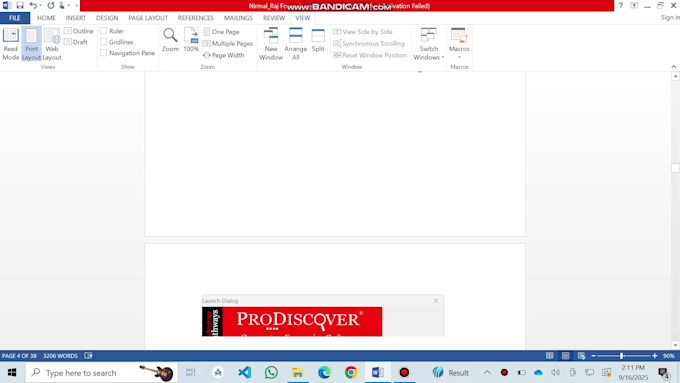
Task: Select Web Layout from status bar
Action: pos(582,356)
